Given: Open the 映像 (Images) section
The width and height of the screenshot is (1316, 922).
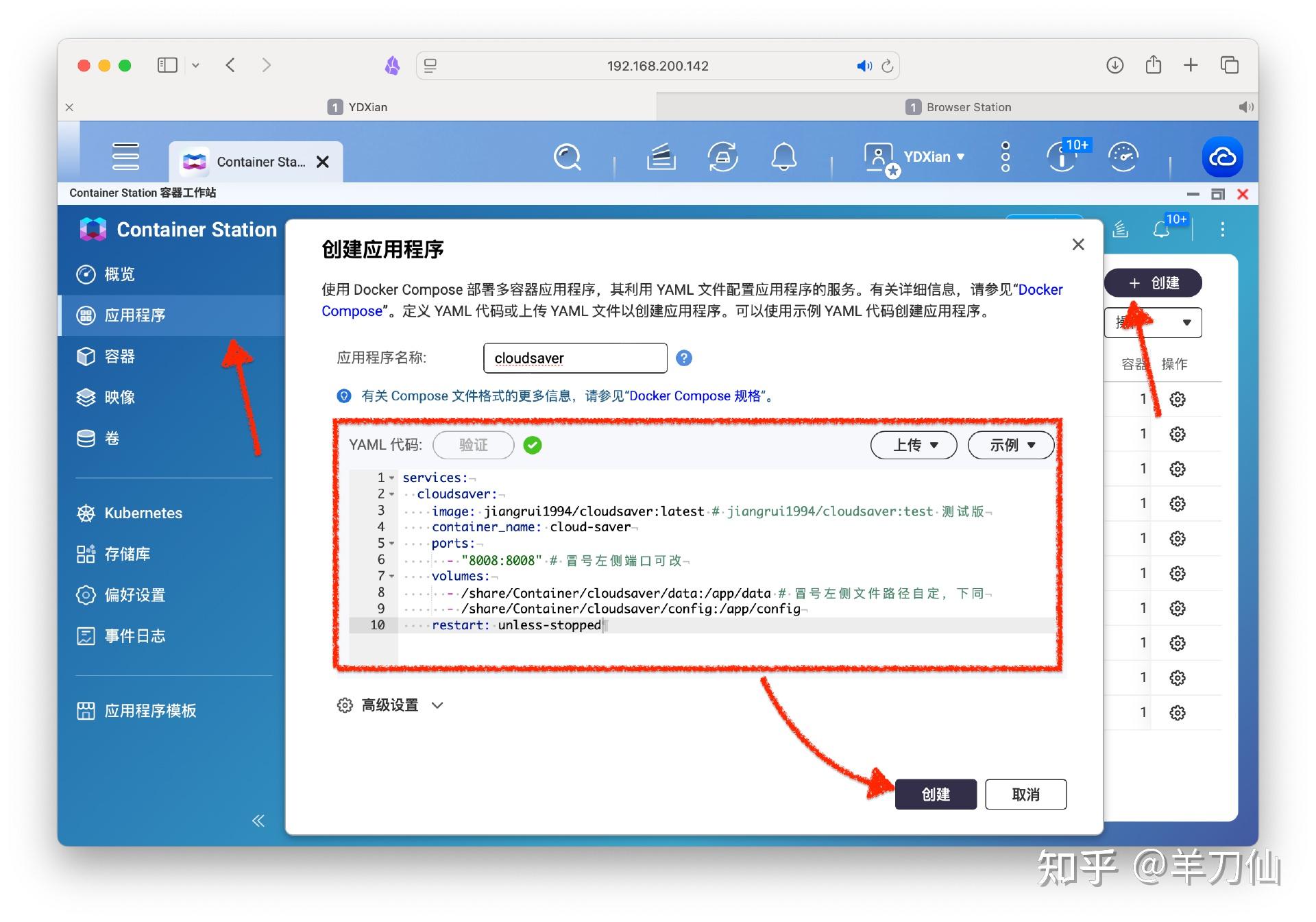Looking at the screenshot, I should coord(120,397).
